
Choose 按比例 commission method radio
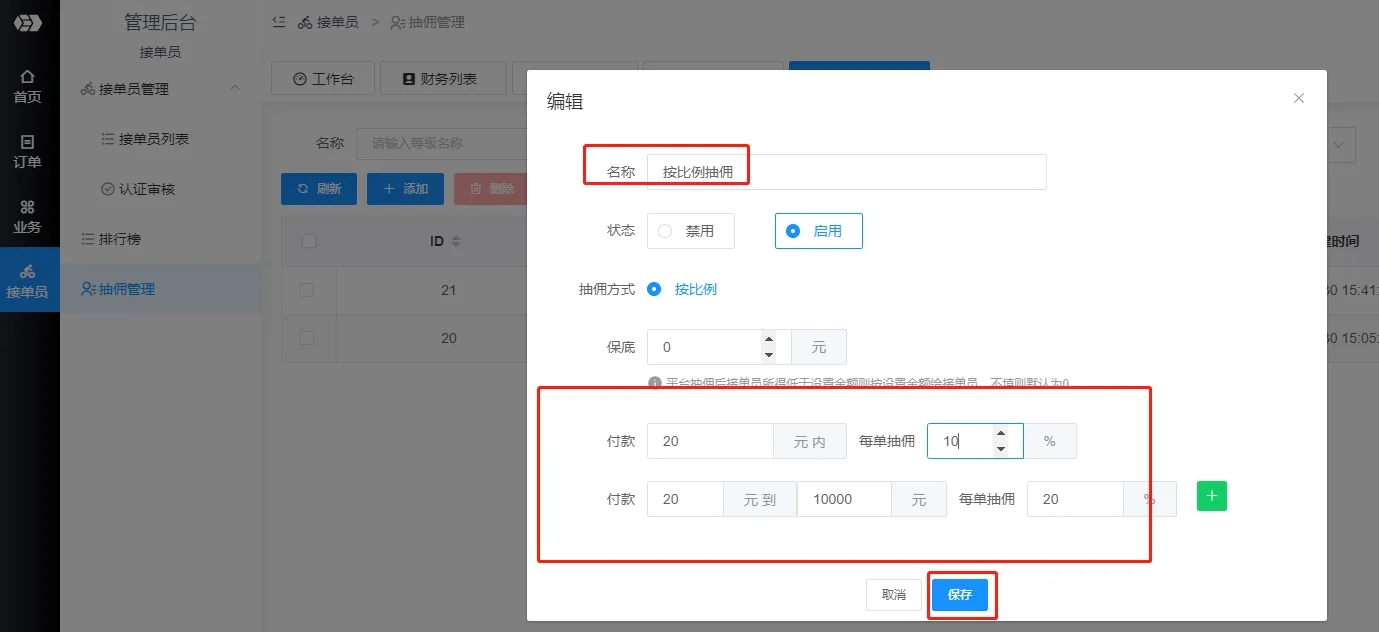pyautogui.click(x=655, y=289)
